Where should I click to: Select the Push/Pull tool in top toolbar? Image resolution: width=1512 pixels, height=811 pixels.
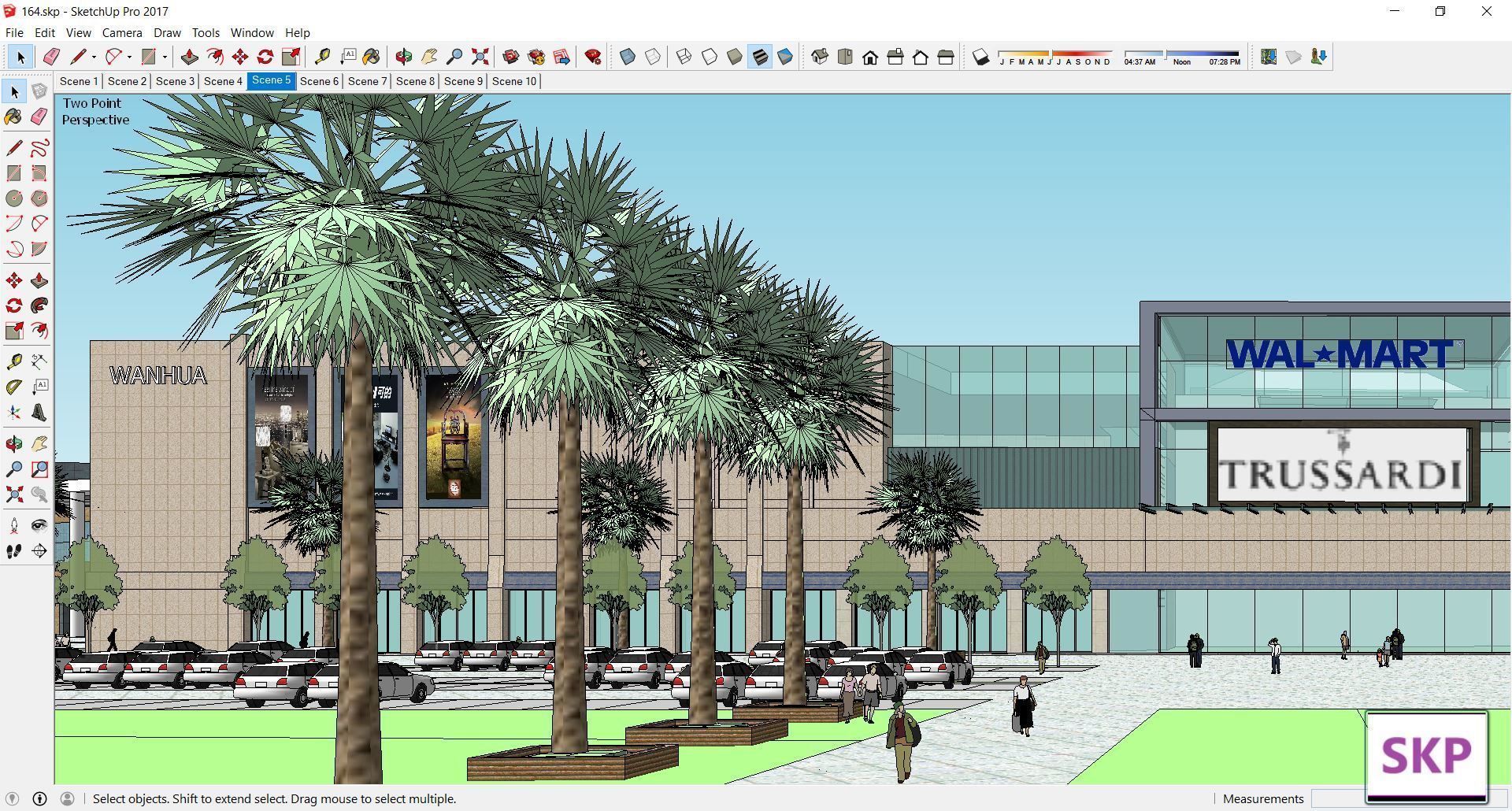click(189, 57)
